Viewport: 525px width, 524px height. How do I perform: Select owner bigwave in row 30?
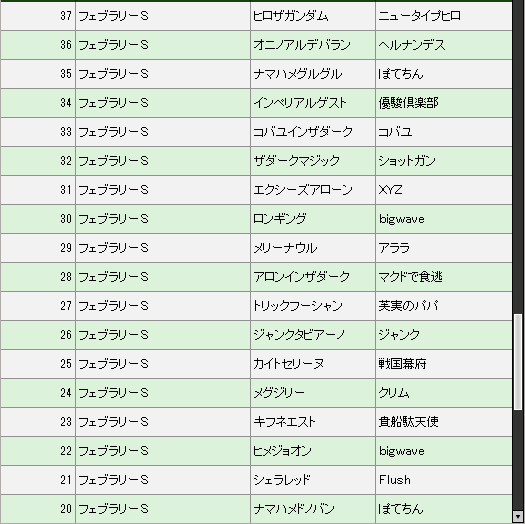pyautogui.click(x=401, y=219)
